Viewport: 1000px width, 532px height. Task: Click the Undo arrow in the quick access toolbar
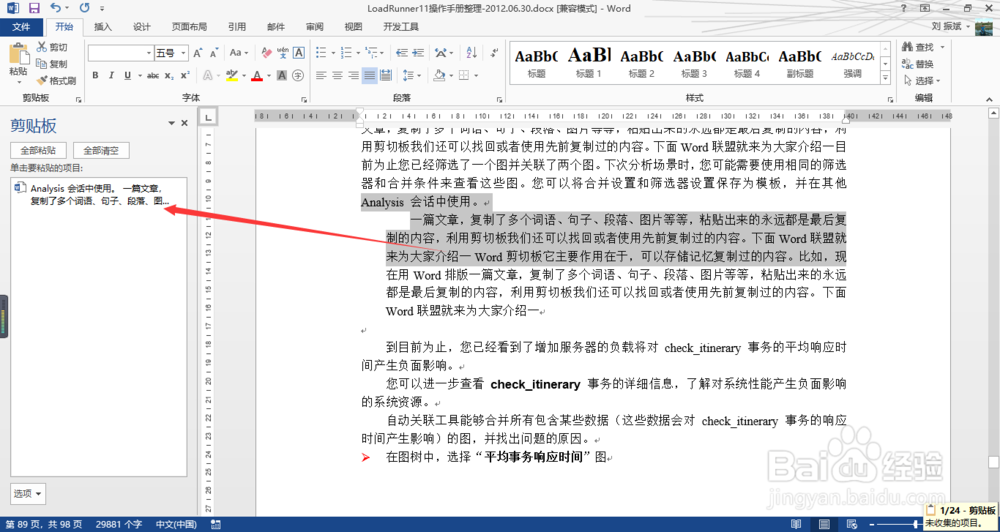click(x=55, y=8)
